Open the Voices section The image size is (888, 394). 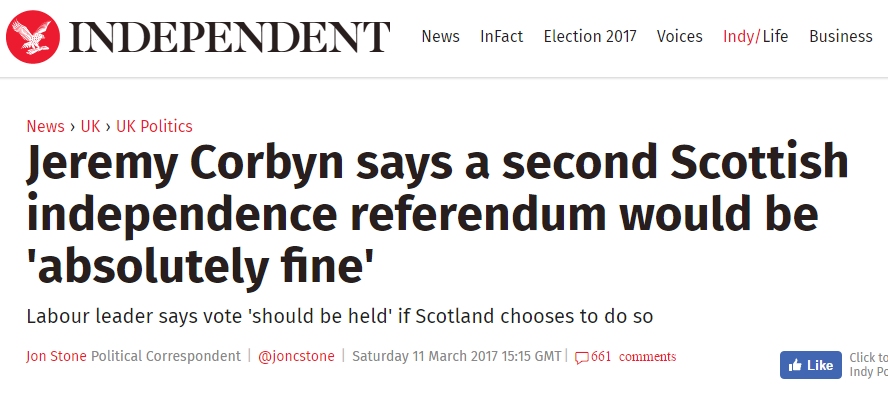click(680, 36)
